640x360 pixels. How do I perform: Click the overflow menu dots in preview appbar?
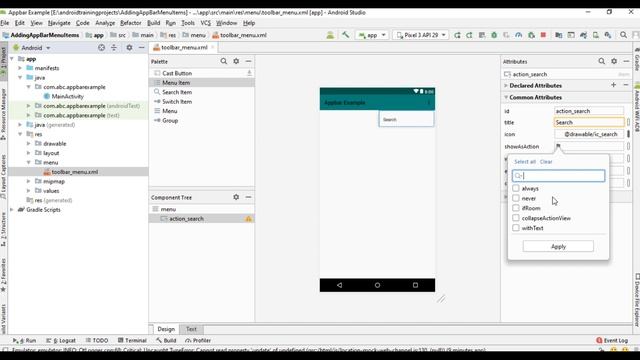tap(429, 102)
